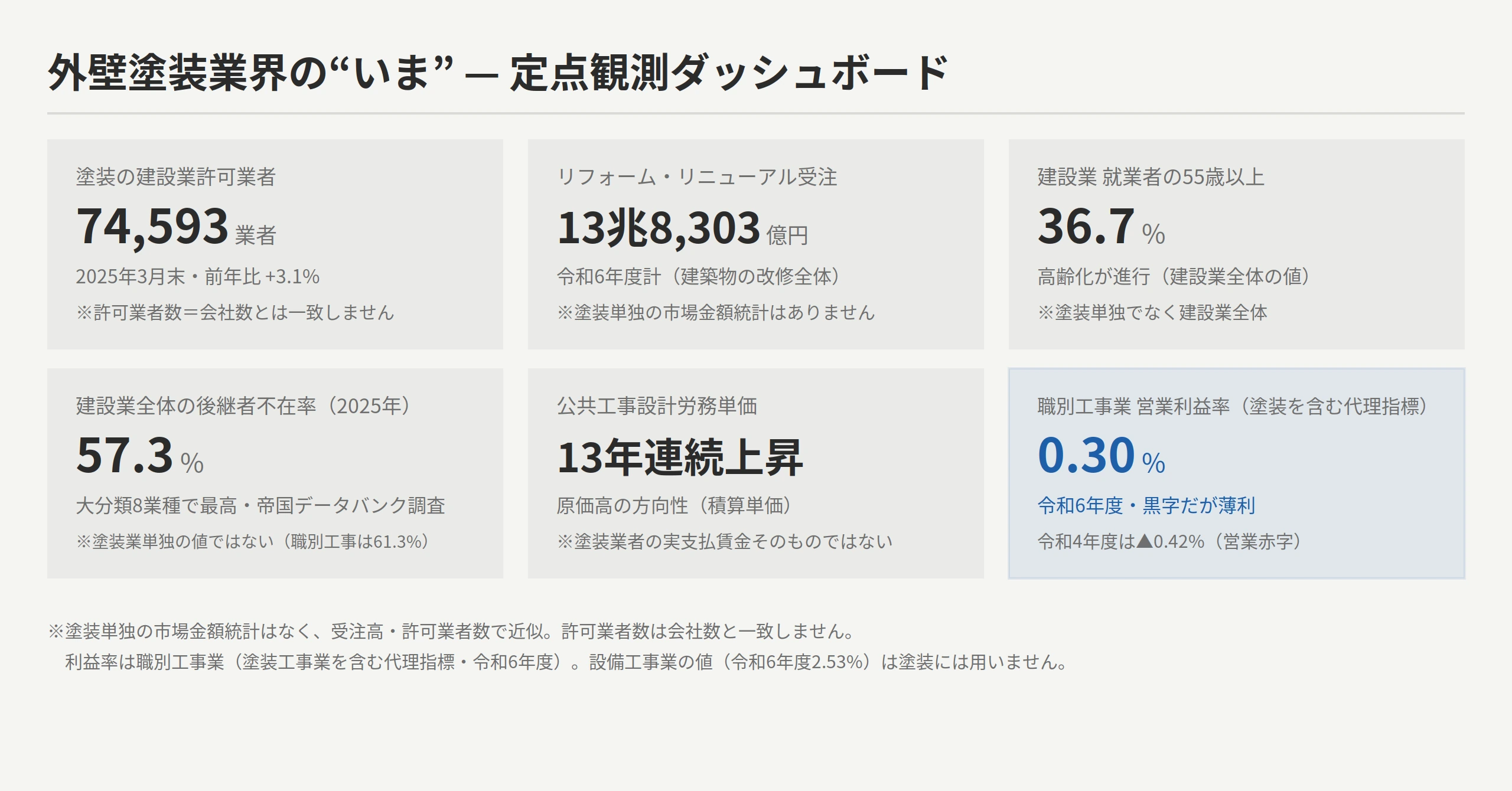Select the label リフォーム・リニューアル受注
The width and height of the screenshot is (1512, 791).
pos(697,177)
